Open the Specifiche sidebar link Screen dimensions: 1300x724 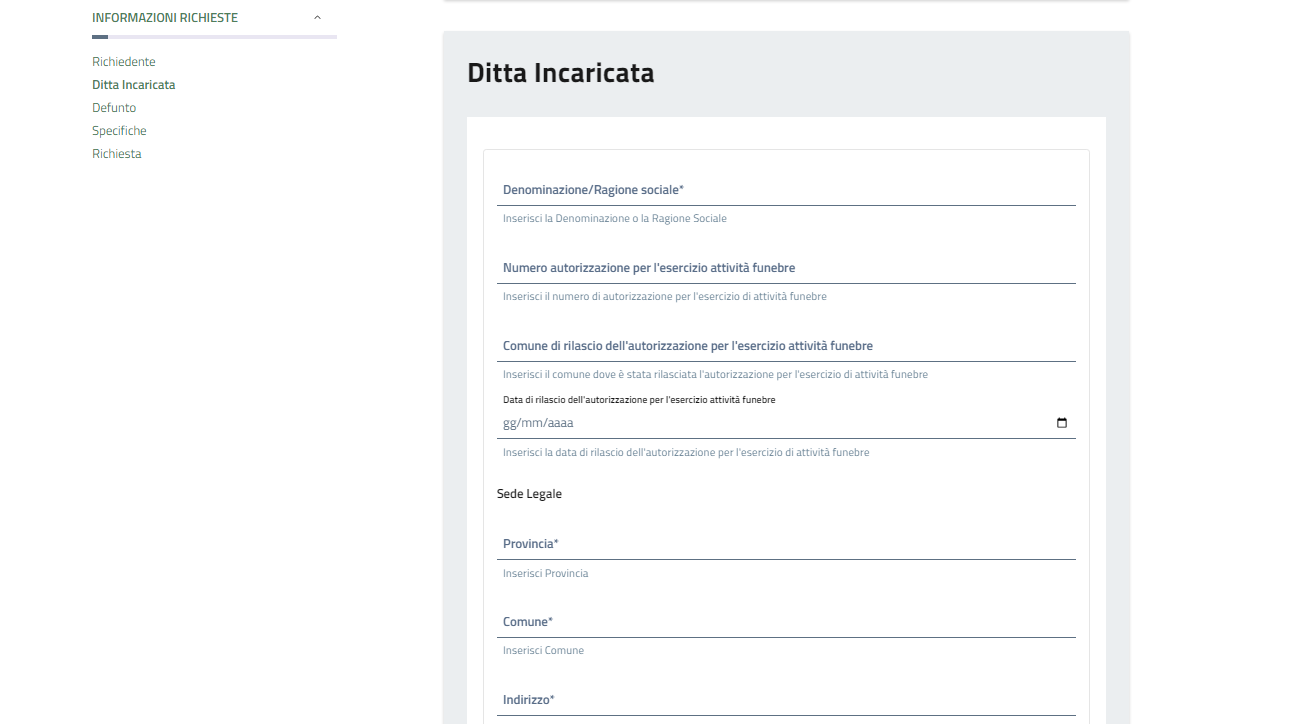119,131
